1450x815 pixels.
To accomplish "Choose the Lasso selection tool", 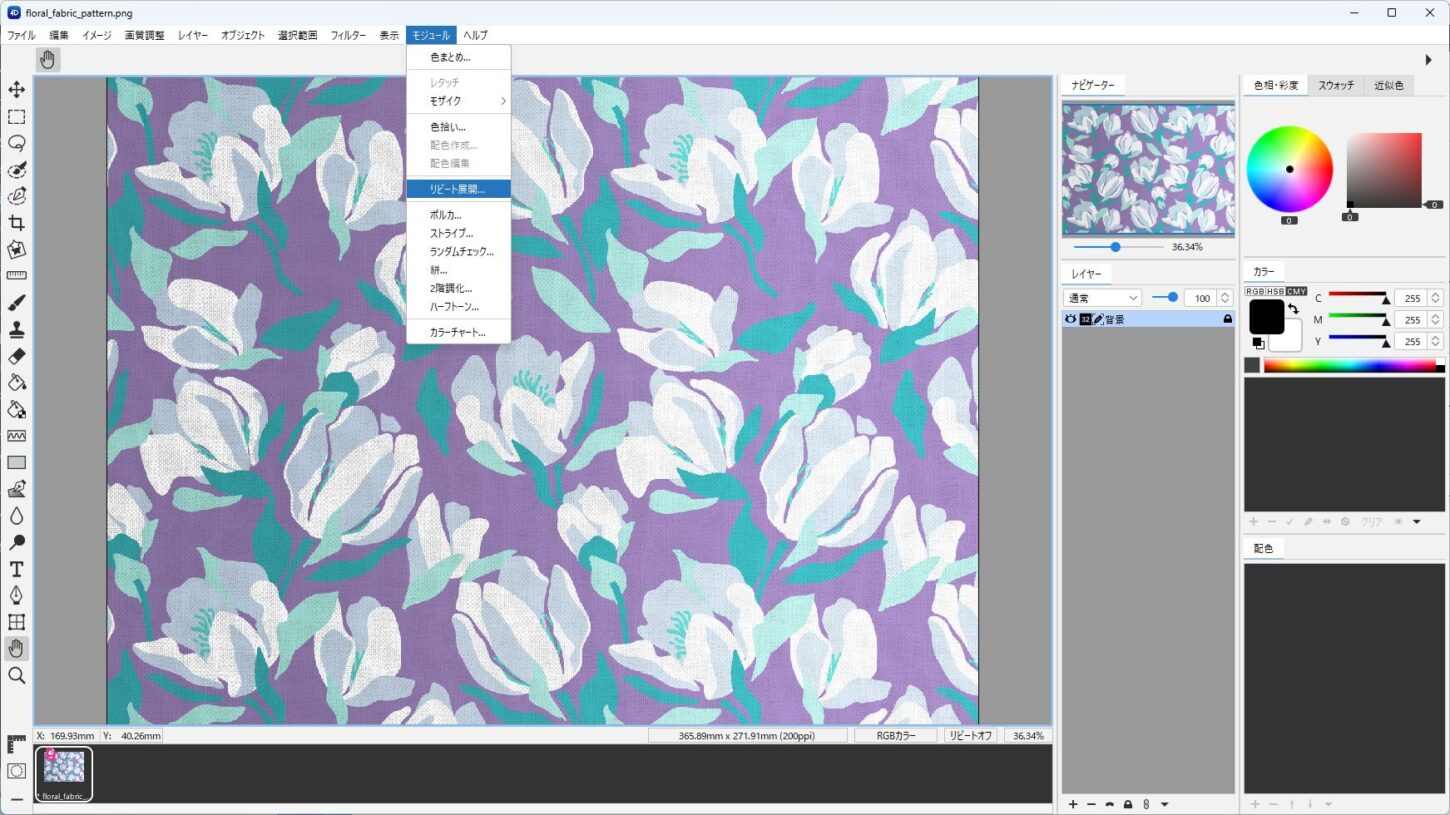I will [17, 143].
